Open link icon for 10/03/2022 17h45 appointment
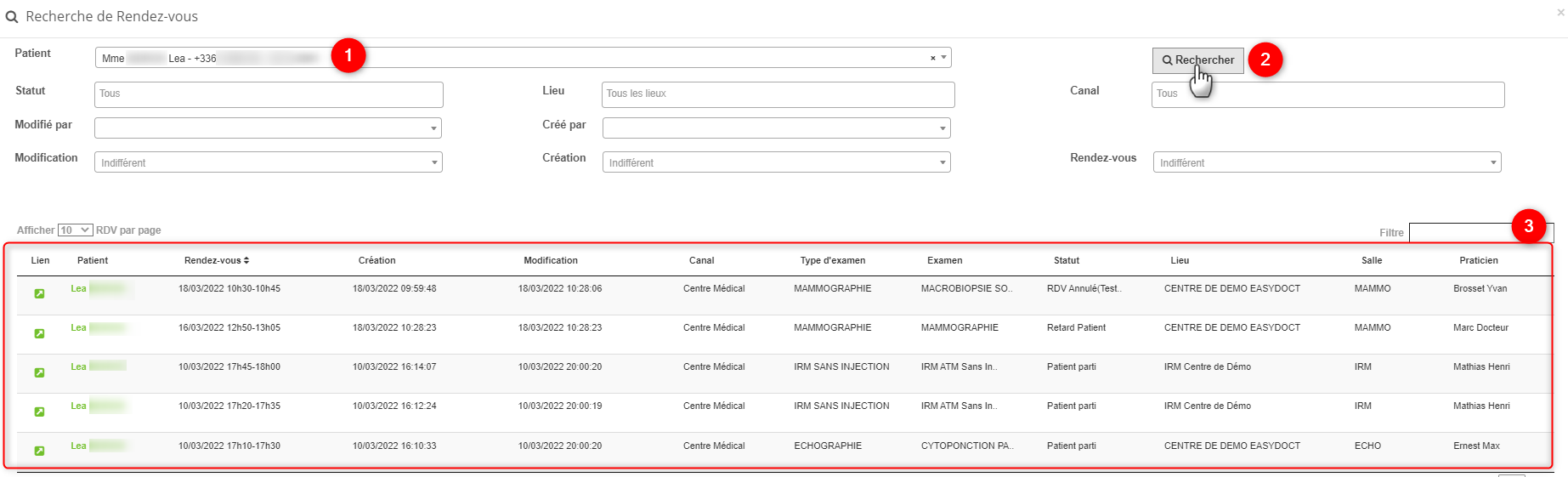This screenshot has width=1568, height=477. point(39,372)
